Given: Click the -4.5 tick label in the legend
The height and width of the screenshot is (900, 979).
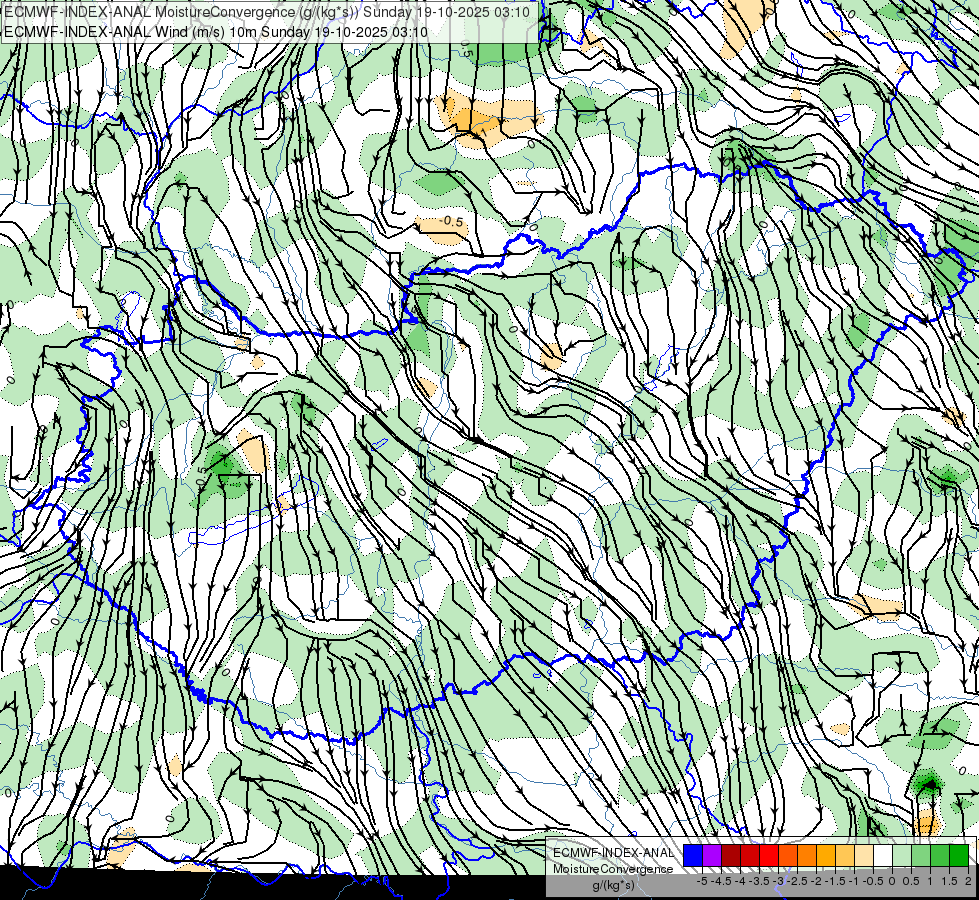Looking at the screenshot, I should point(721,881).
